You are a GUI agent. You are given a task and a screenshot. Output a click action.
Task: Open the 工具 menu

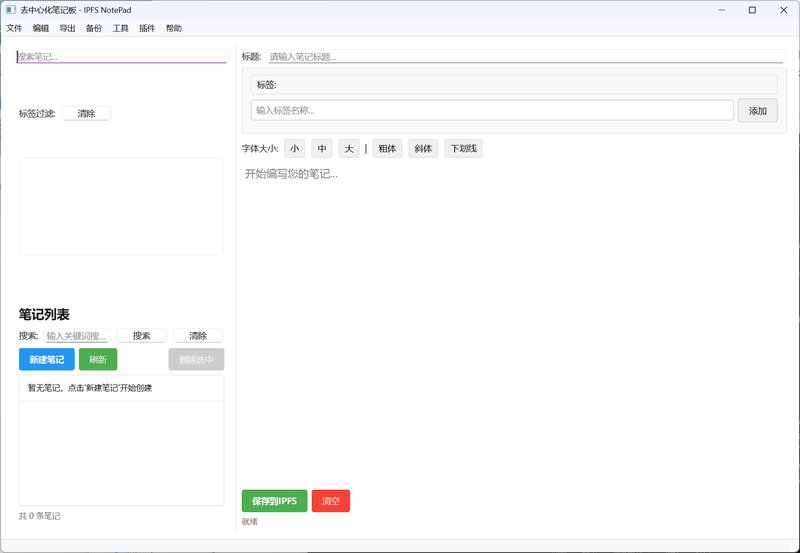coord(120,28)
